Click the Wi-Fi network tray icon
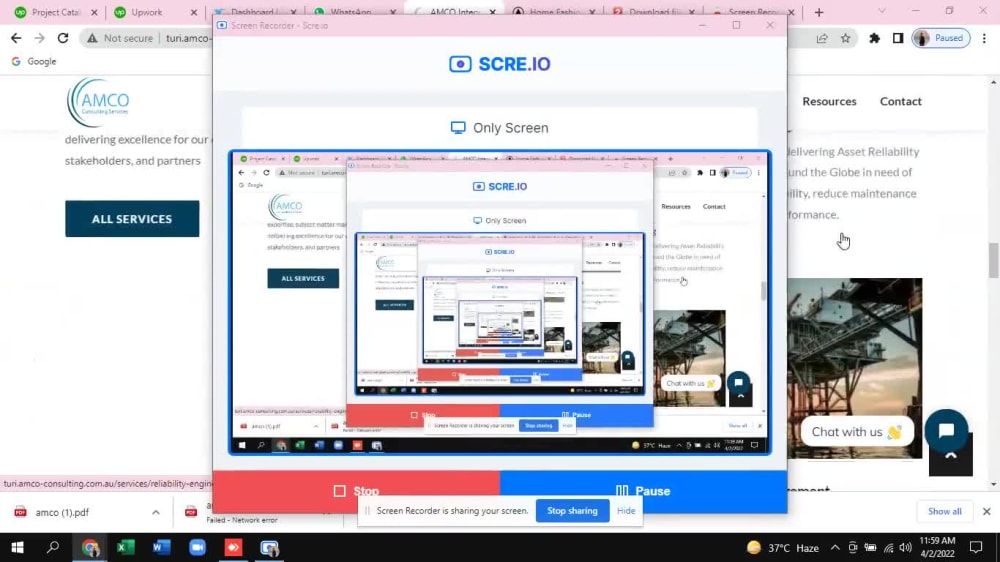Image resolution: width=1000 pixels, height=562 pixels. click(x=888, y=548)
